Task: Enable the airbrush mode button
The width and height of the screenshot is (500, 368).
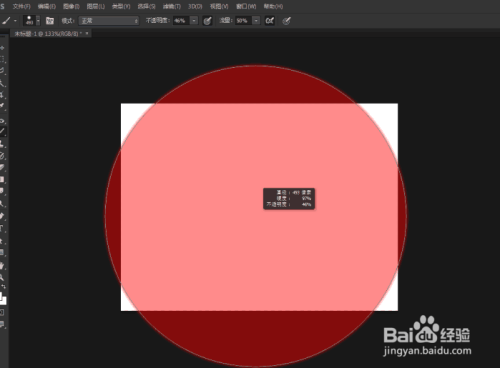Action: pyautogui.click(x=270, y=21)
